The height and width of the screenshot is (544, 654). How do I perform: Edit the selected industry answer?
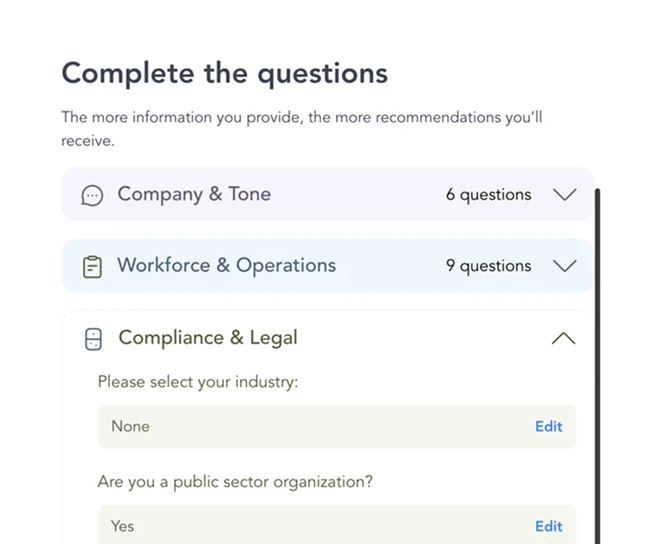click(548, 426)
